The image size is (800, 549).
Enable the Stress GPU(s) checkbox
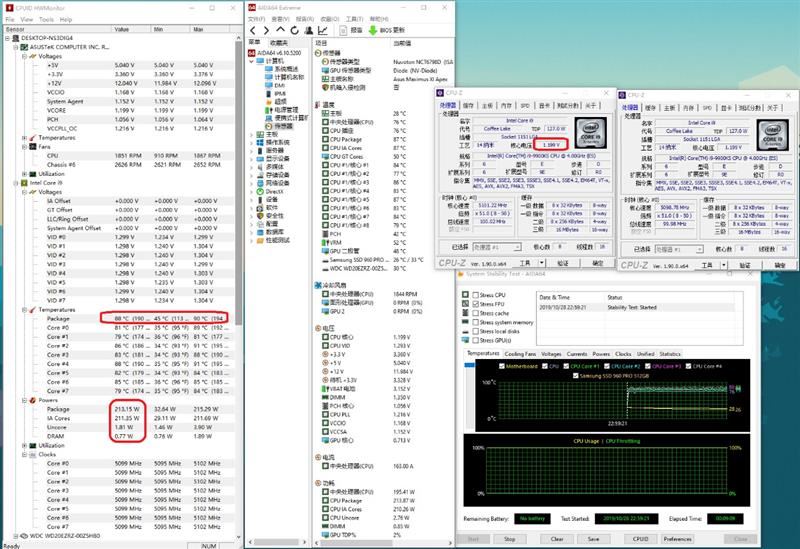pos(476,340)
